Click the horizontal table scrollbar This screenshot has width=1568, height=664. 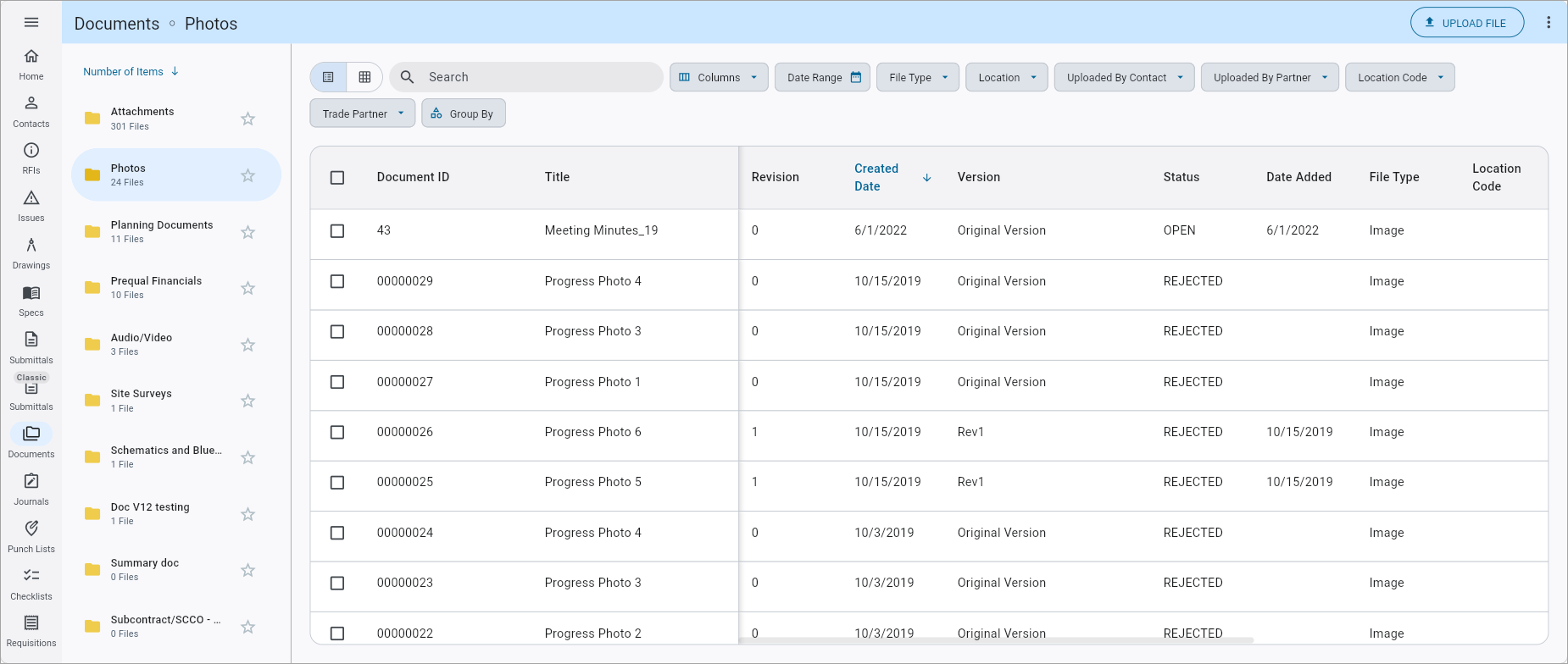click(996, 640)
